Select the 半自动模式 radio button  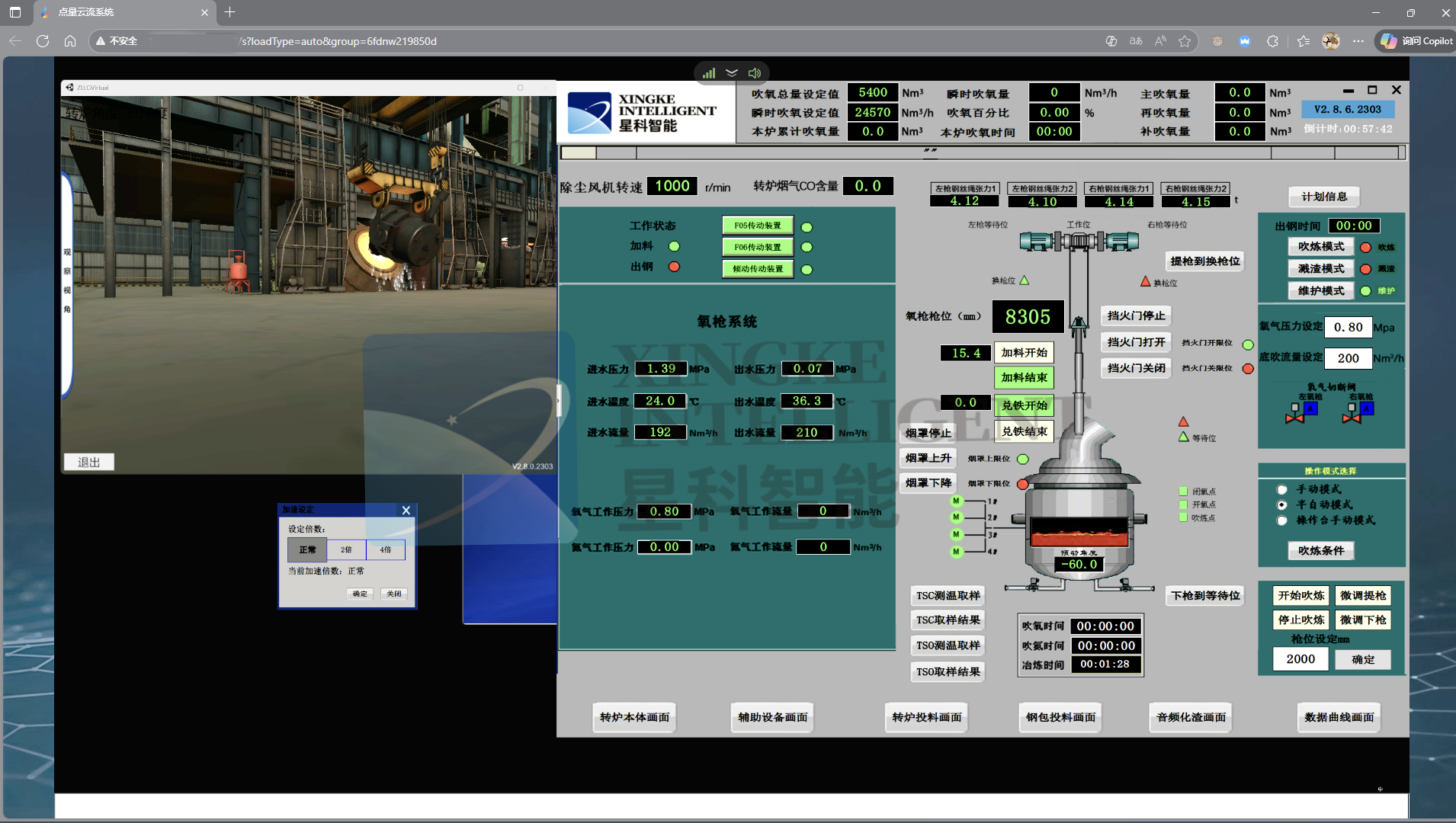coord(1282,505)
